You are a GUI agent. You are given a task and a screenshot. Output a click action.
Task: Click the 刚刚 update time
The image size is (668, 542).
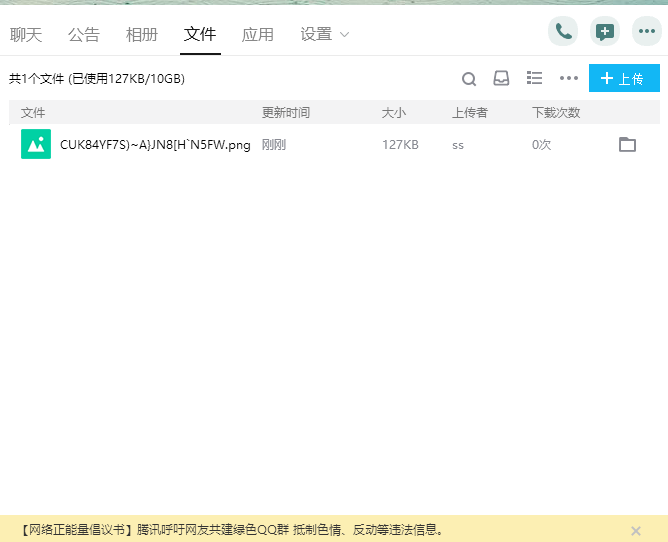(x=274, y=145)
